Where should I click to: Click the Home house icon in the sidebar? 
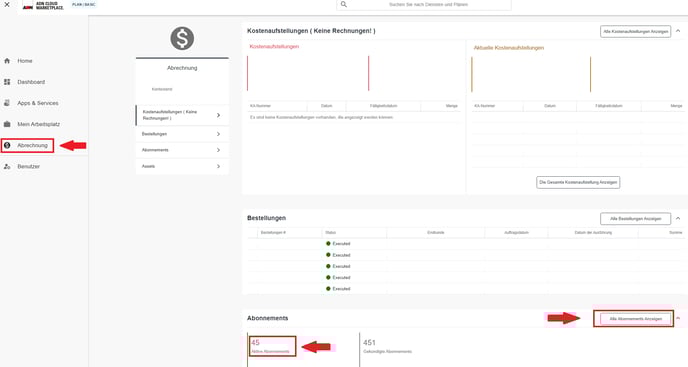7,61
